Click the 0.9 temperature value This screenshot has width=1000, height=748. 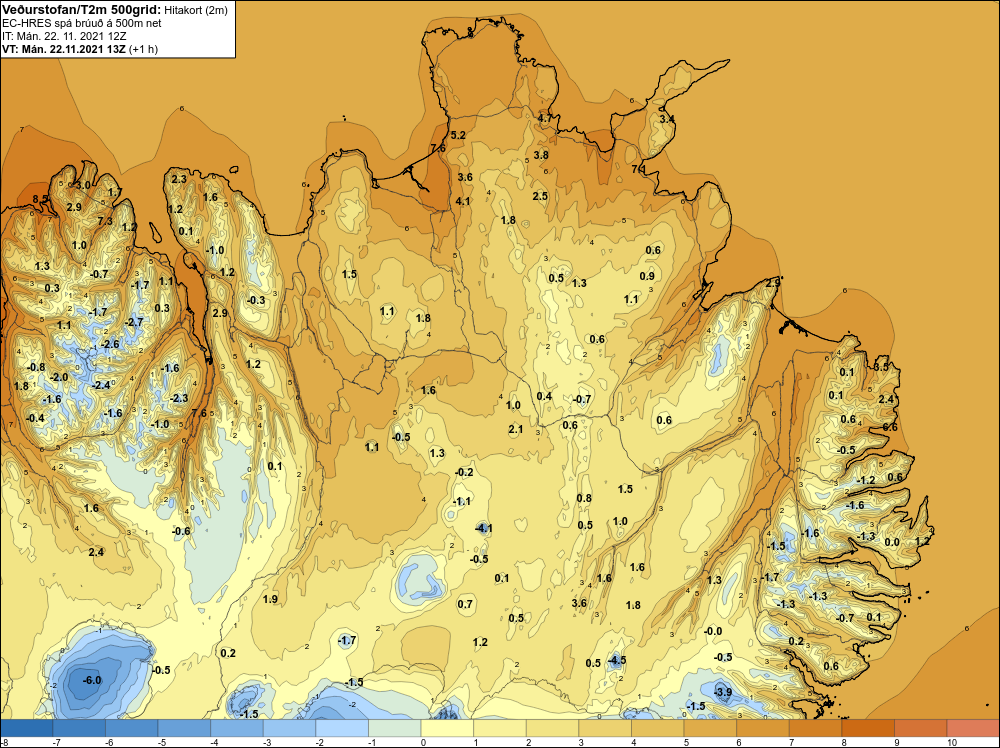[x=647, y=276]
